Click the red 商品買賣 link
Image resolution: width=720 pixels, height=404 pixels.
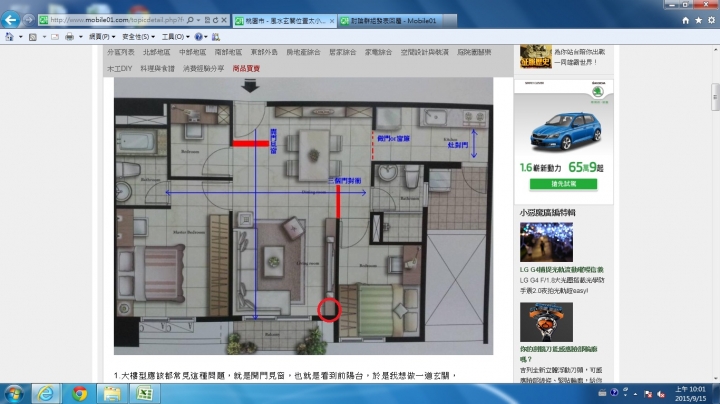[246, 68]
